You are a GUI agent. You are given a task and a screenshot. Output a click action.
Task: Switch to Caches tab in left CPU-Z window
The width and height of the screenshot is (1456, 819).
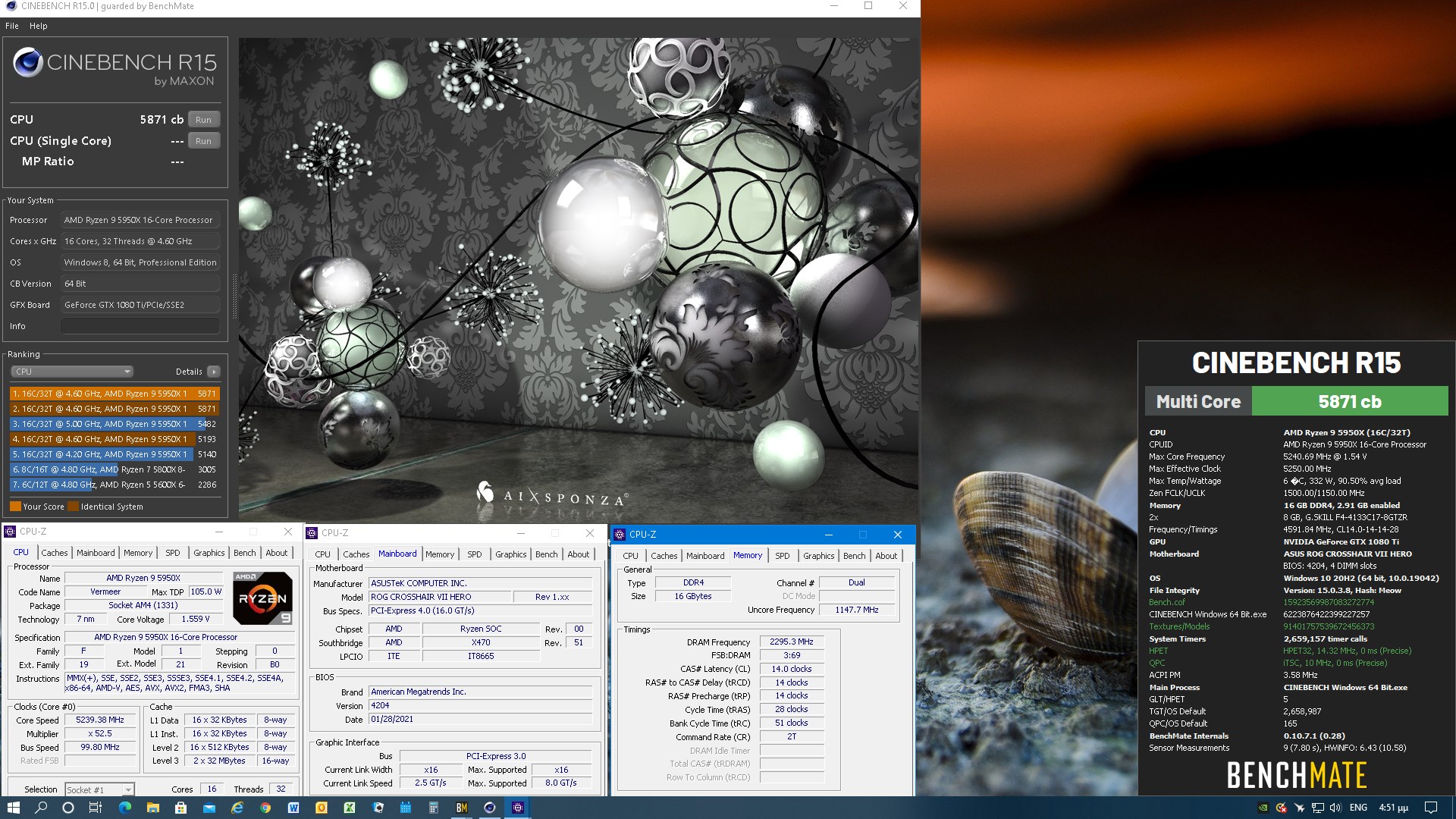(55, 553)
